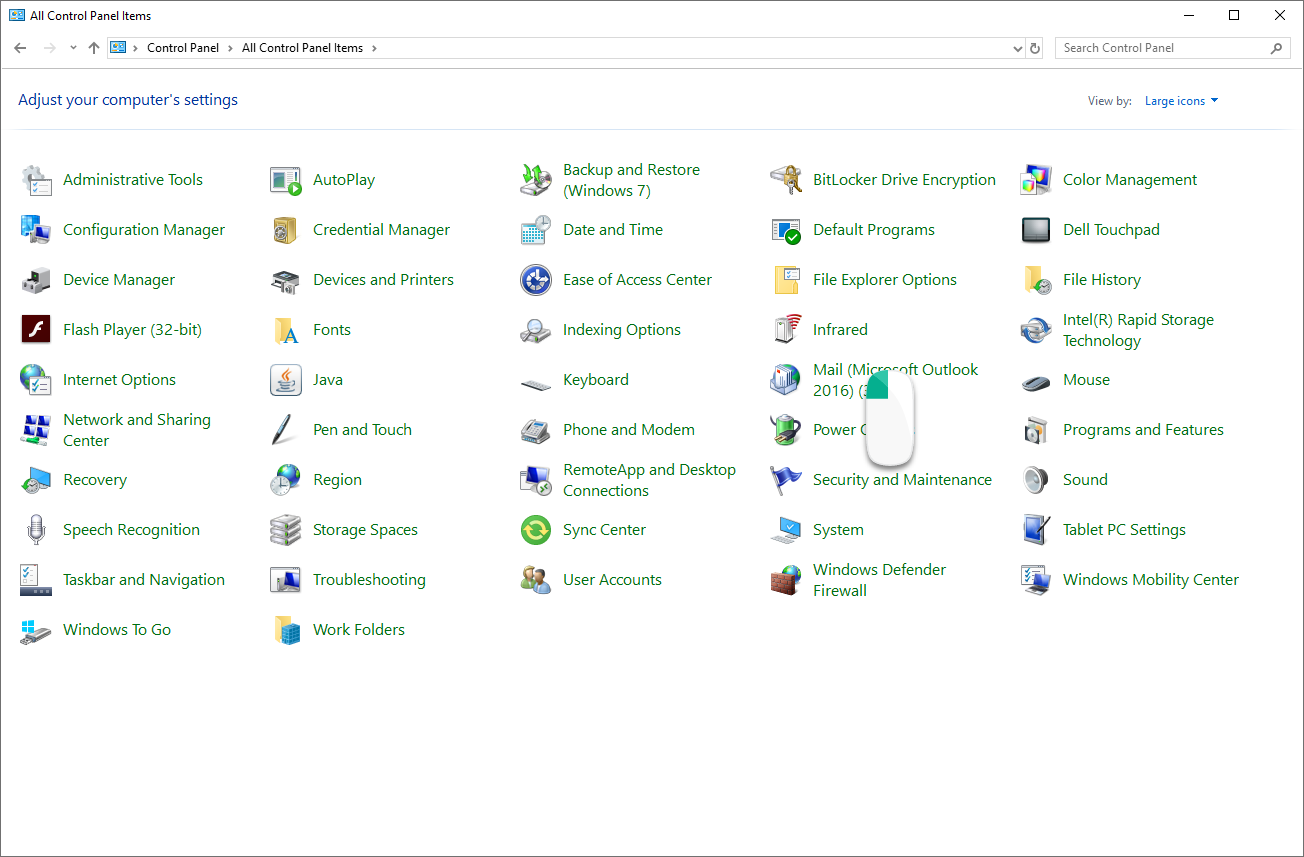This screenshot has height=857, width=1304.
Task: Open the BitLocker Drive Encryption icon
Action: [x=786, y=180]
